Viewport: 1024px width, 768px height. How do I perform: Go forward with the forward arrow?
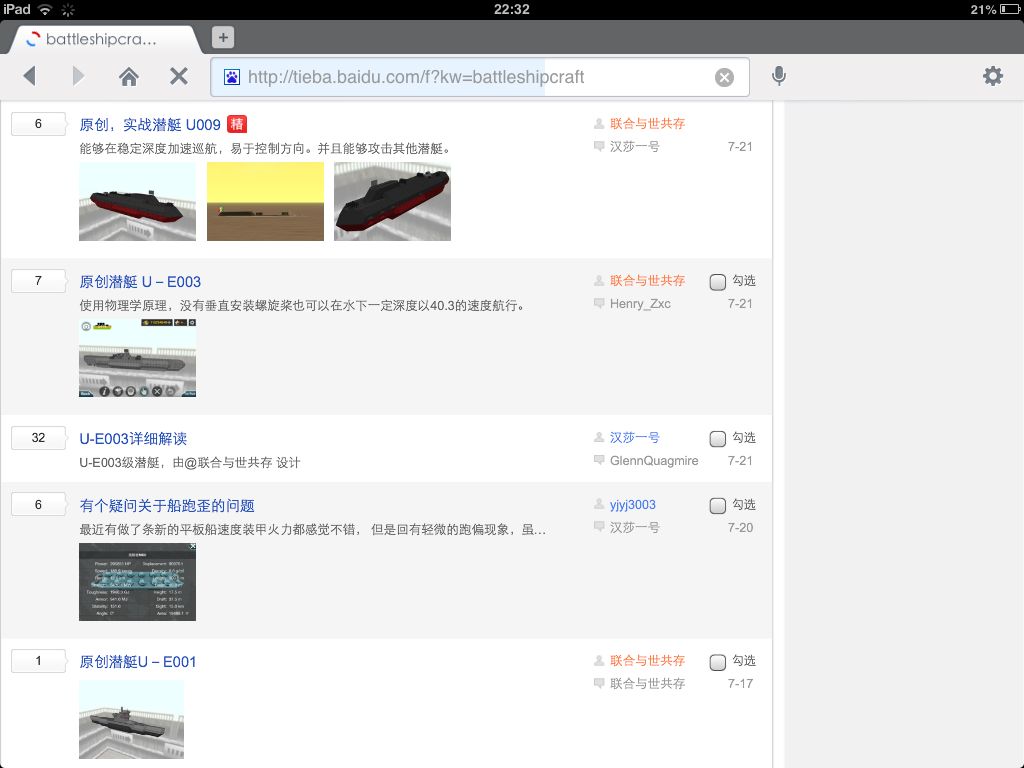(x=78, y=76)
